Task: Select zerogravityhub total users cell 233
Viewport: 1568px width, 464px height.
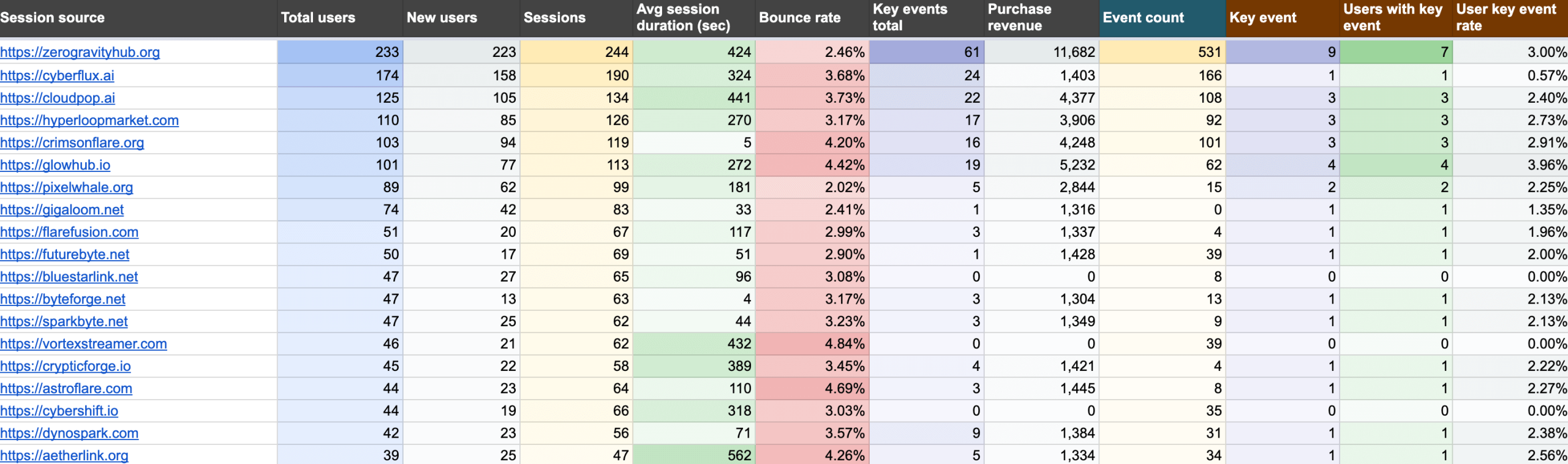Action: [340, 53]
